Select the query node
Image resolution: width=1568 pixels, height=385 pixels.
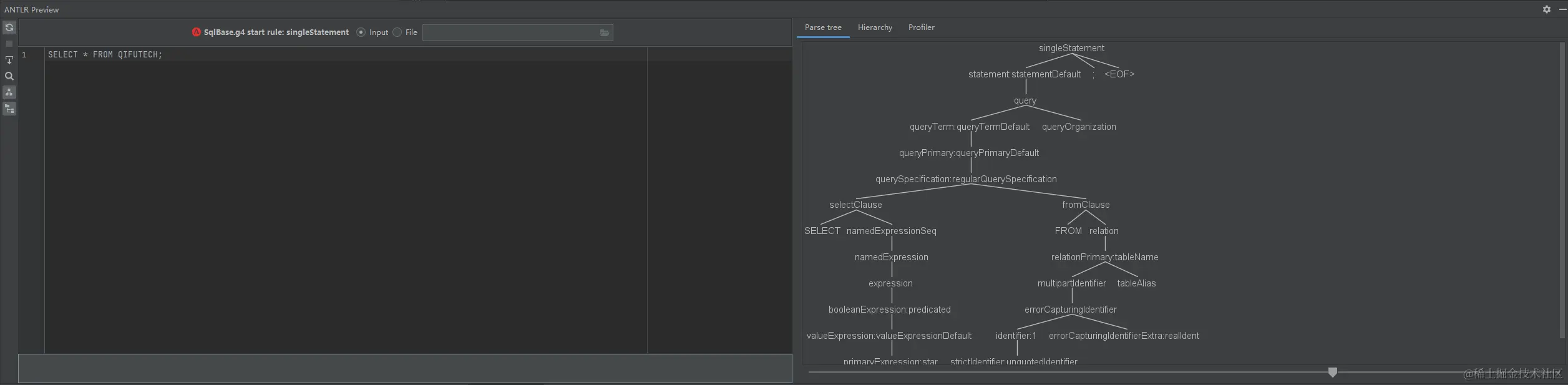(x=1025, y=100)
